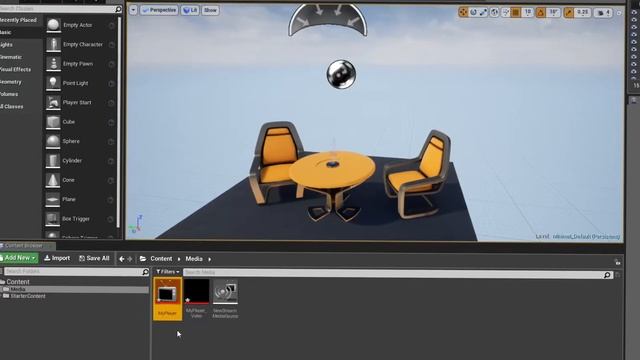Screen dimensions: 640x360
Task: Select the rotate gizmo tool
Action: click(x=473, y=13)
